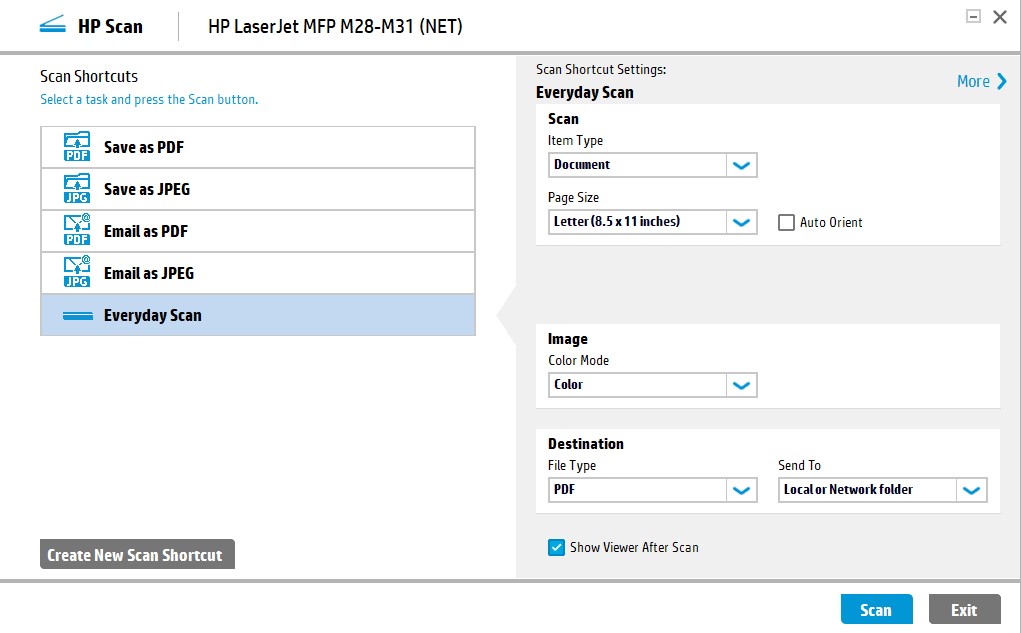1021x633 pixels.
Task: Click the 'Scan Shortcut Settings:' label
Action: (601, 69)
